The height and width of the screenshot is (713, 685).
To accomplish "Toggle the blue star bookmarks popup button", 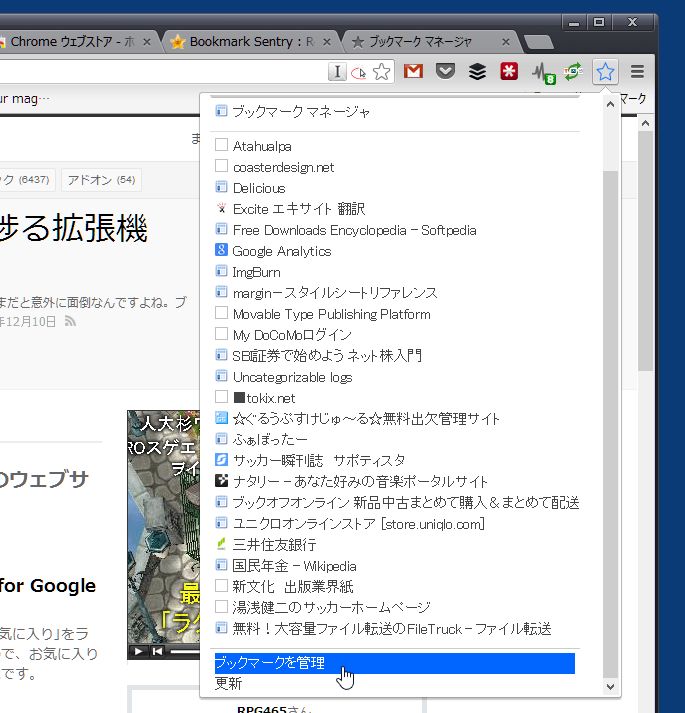I will point(605,71).
